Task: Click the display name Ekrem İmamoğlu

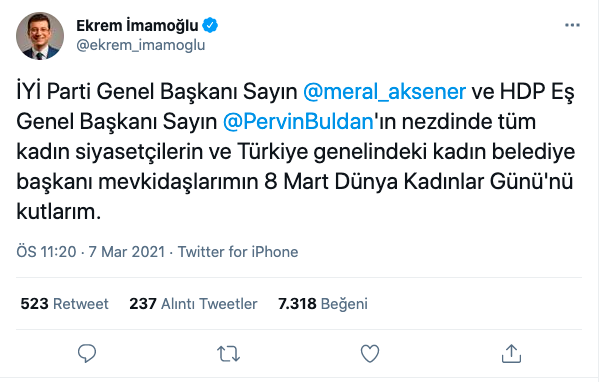Action: point(137,26)
